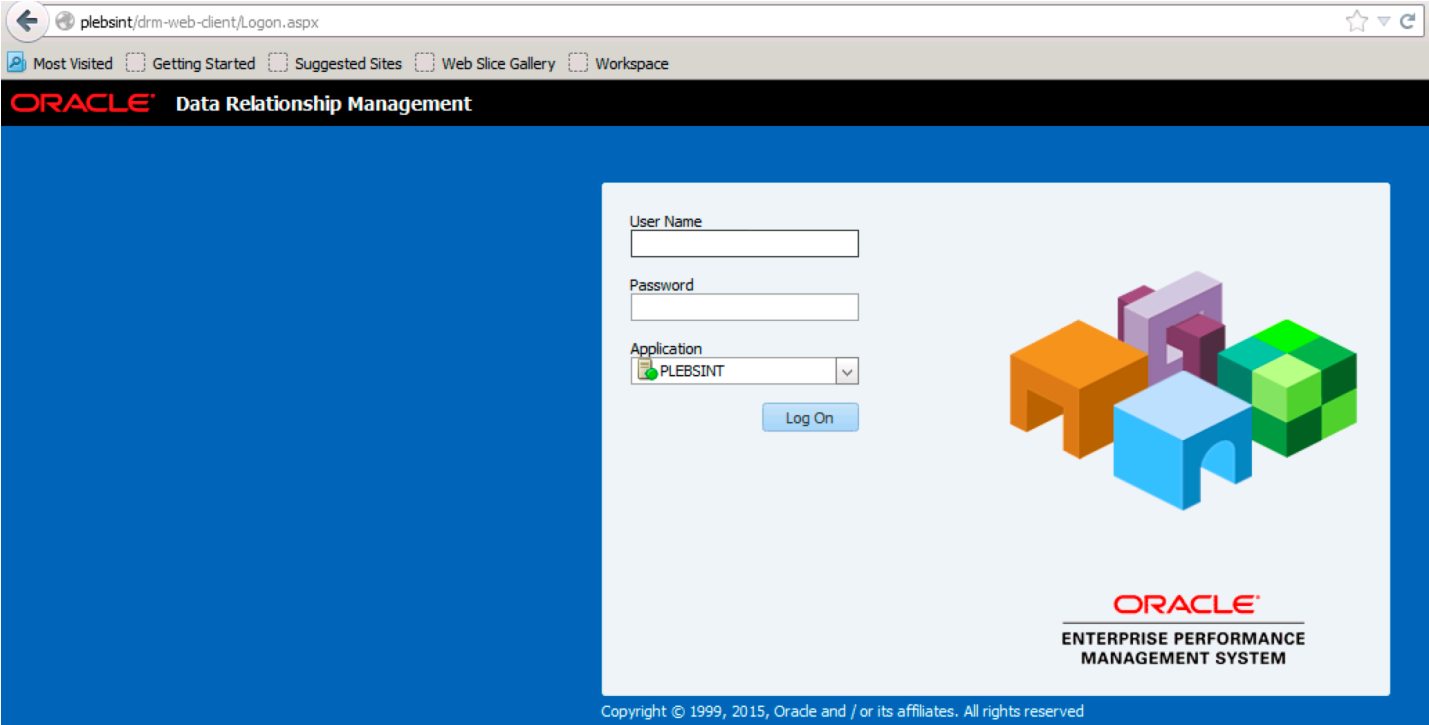Screen dimensions: 1429x725
Task: Click the address bar showing Logon.aspx URL
Action: 700,21
